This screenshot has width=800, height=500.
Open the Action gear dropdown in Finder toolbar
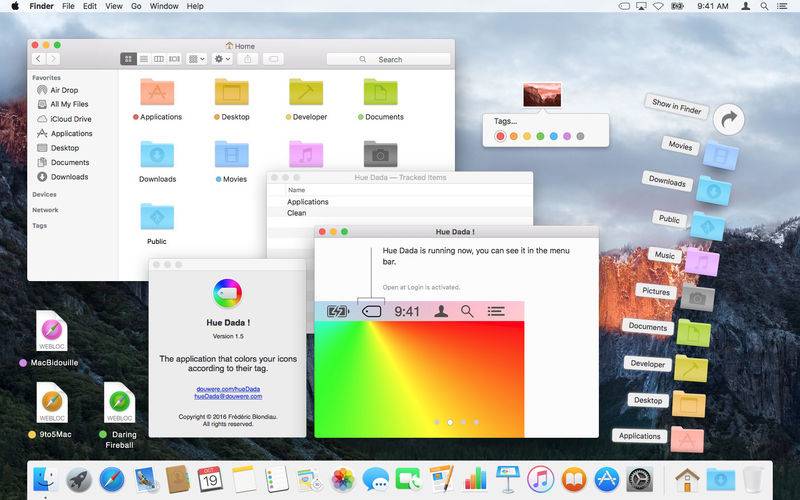click(x=222, y=59)
